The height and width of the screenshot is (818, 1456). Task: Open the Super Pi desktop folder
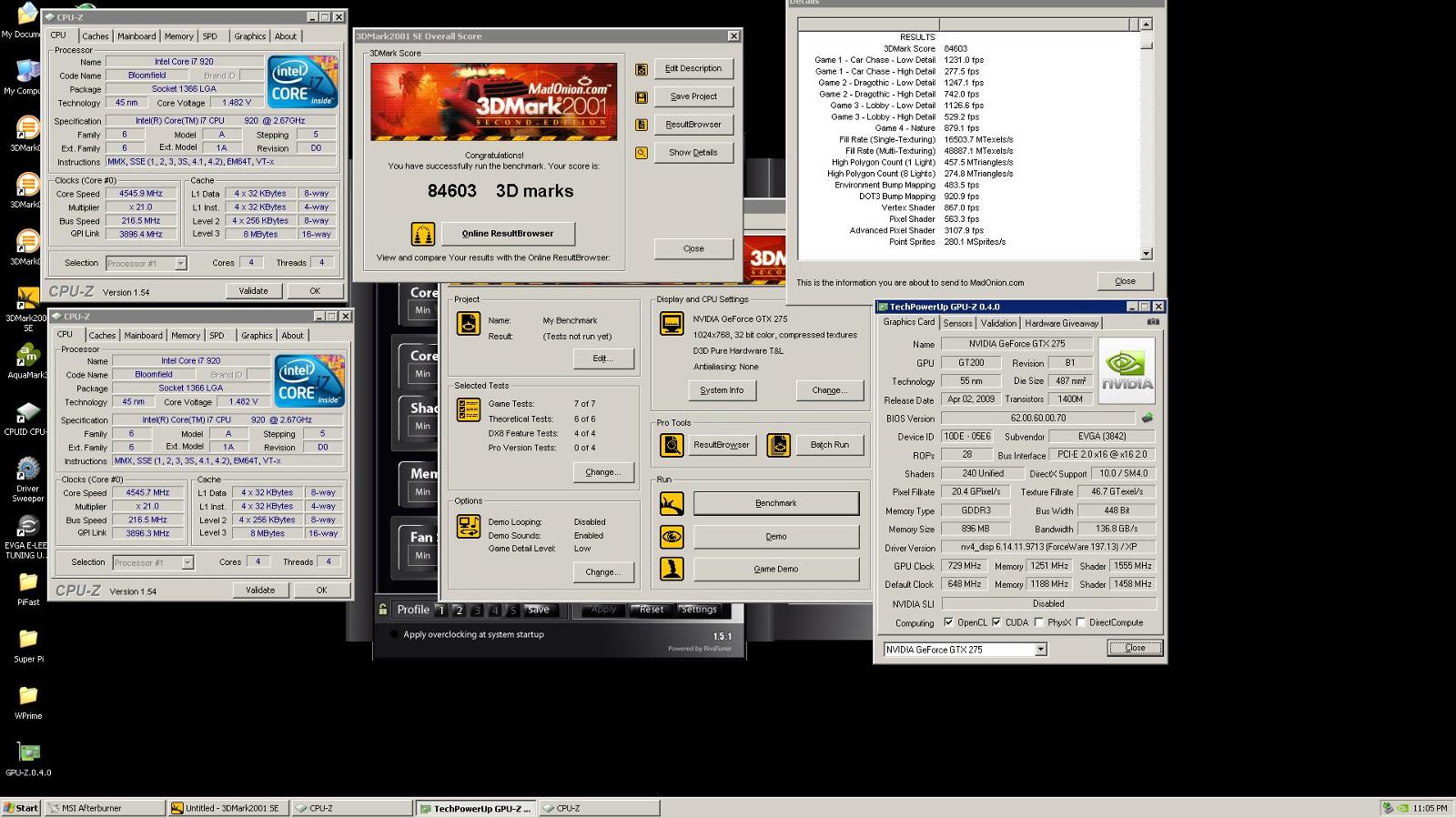(28, 645)
